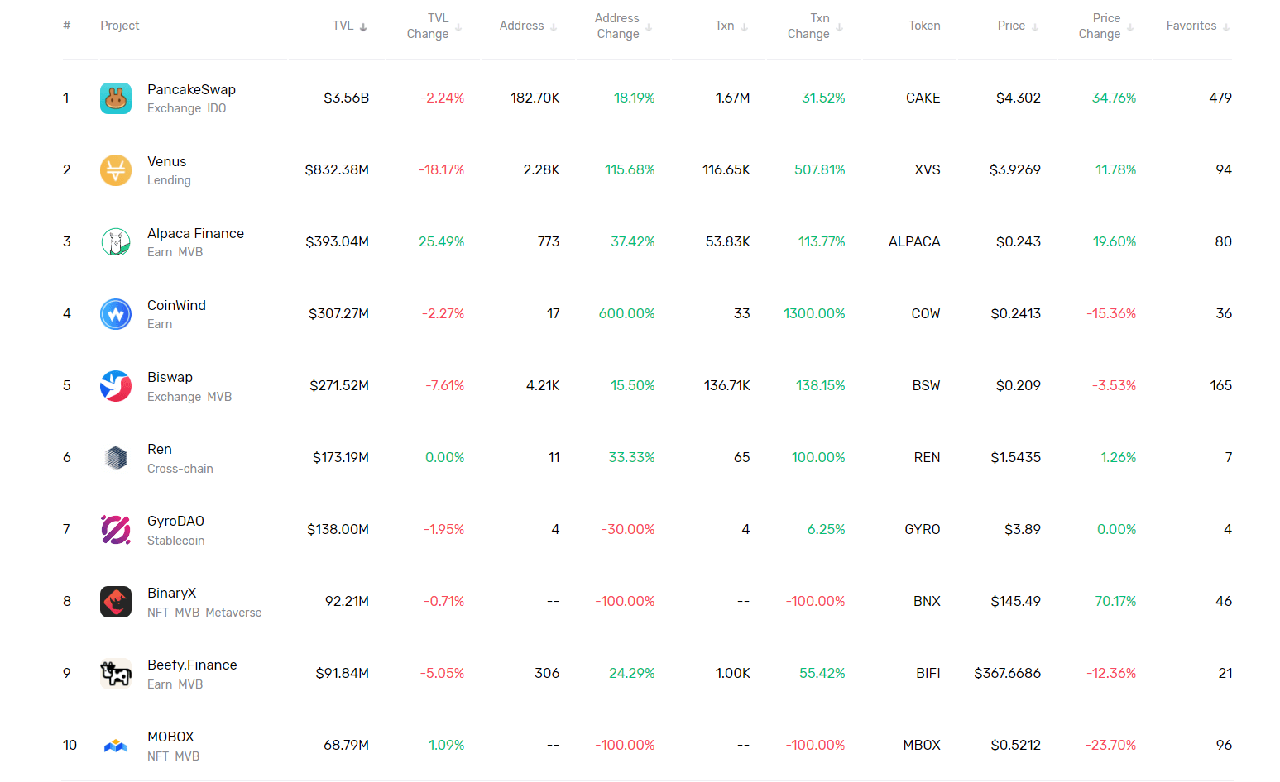Open the GyroDAO project link
Image resolution: width=1280 pixels, height=782 pixels.
(x=176, y=521)
